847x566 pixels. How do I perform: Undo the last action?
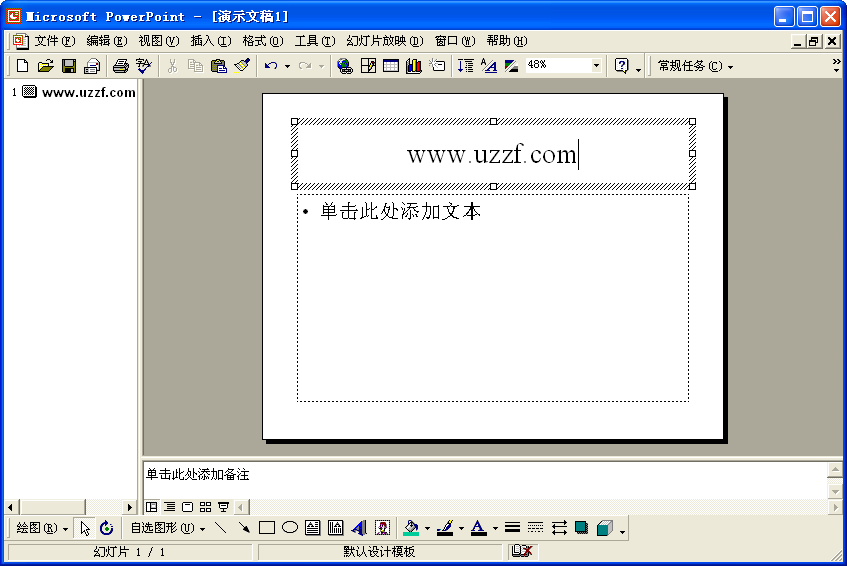tap(271, 66)
